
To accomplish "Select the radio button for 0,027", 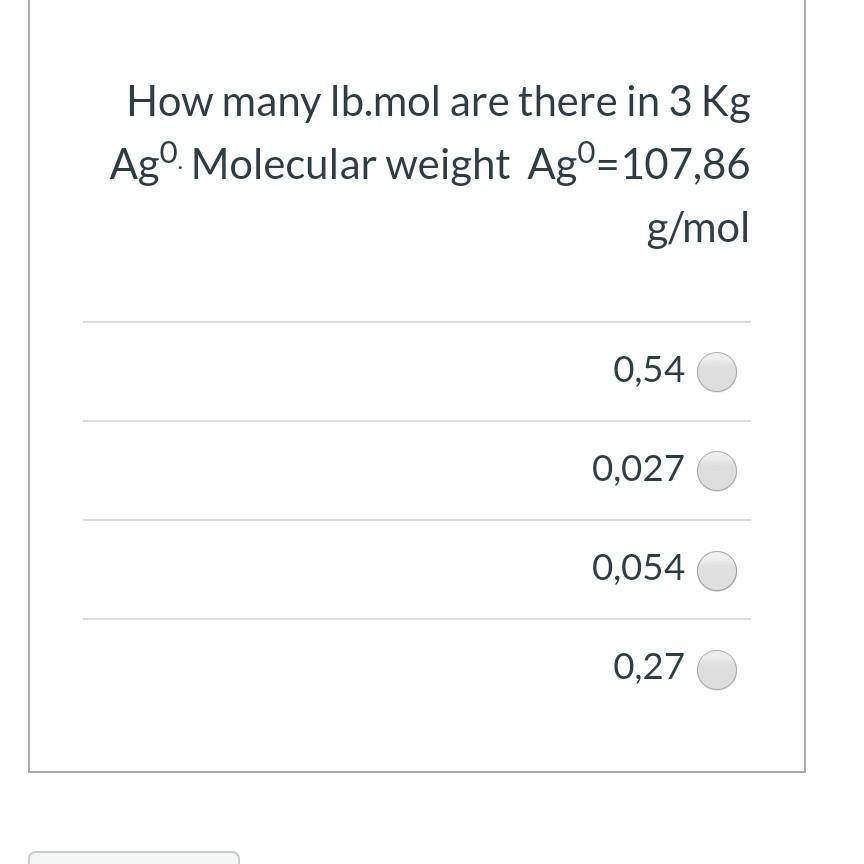I will point(716,469).
